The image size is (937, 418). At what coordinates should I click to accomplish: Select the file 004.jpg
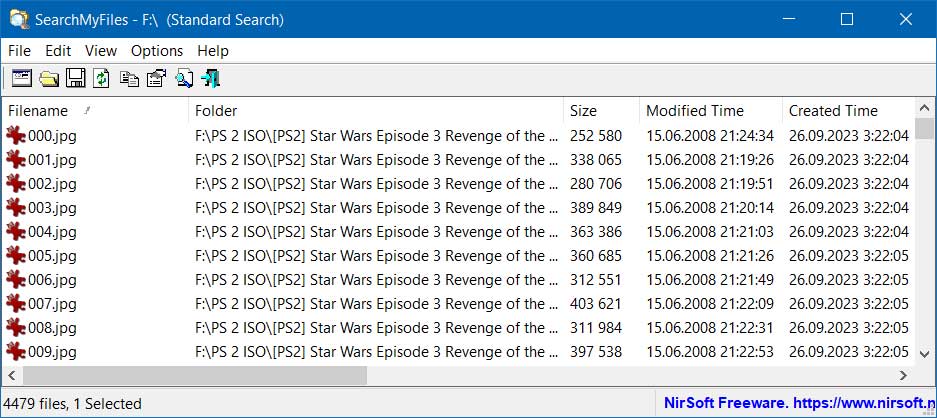(53, 231)
